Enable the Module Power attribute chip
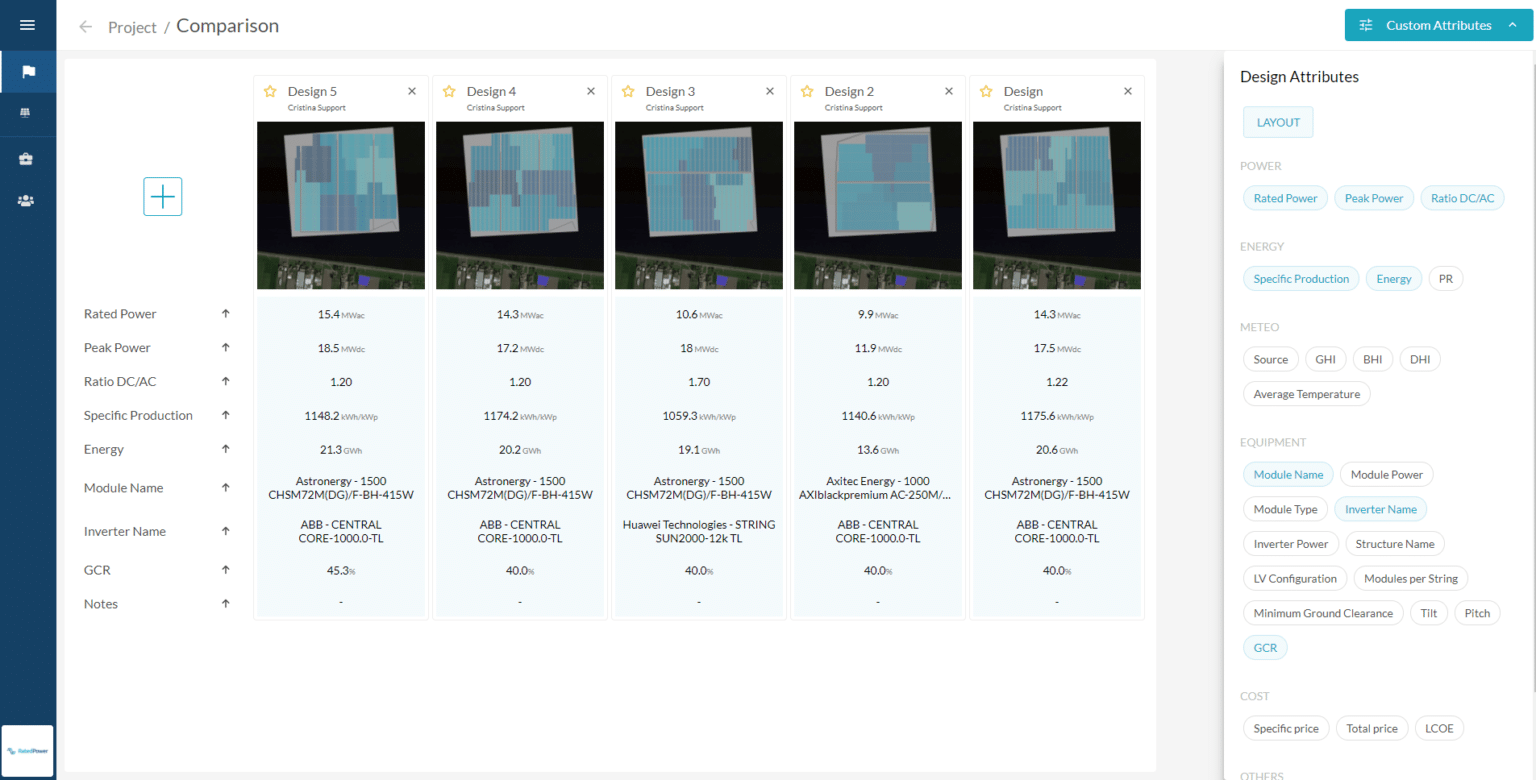1536x780 pixels. [1386, 475]
